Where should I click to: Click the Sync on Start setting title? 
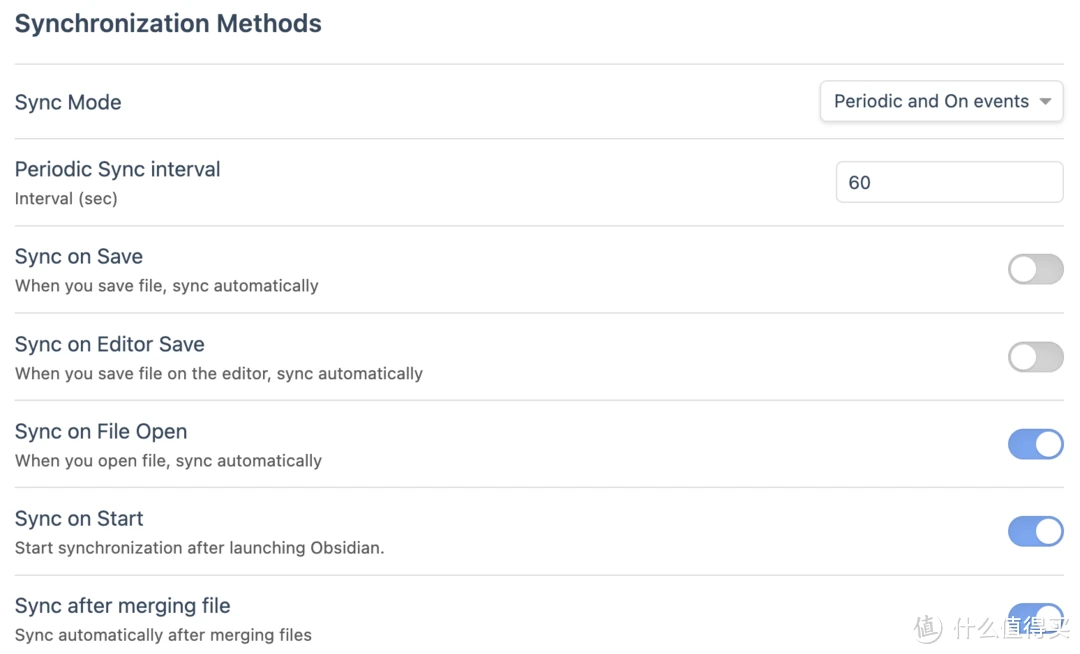(x=79, y=518)
